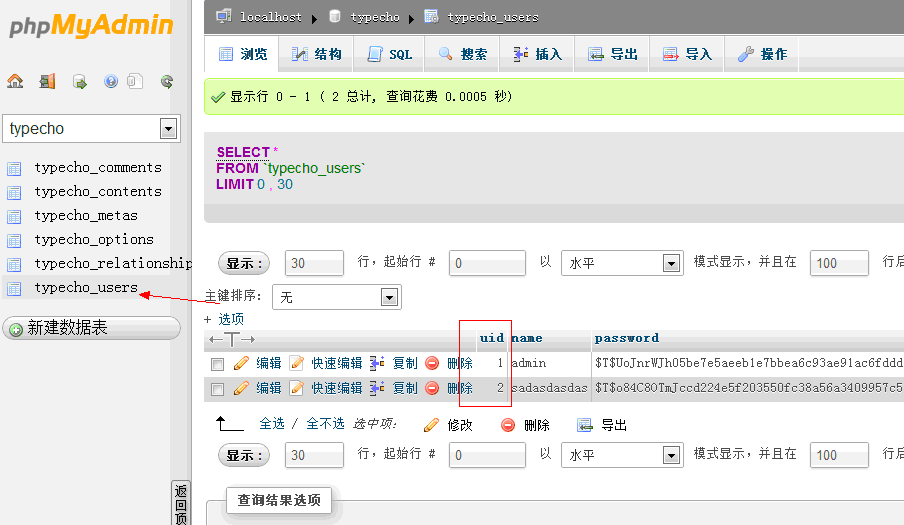Open SQL documentation page icon
This screenshot has height=525, width=904.
point(135,82)
